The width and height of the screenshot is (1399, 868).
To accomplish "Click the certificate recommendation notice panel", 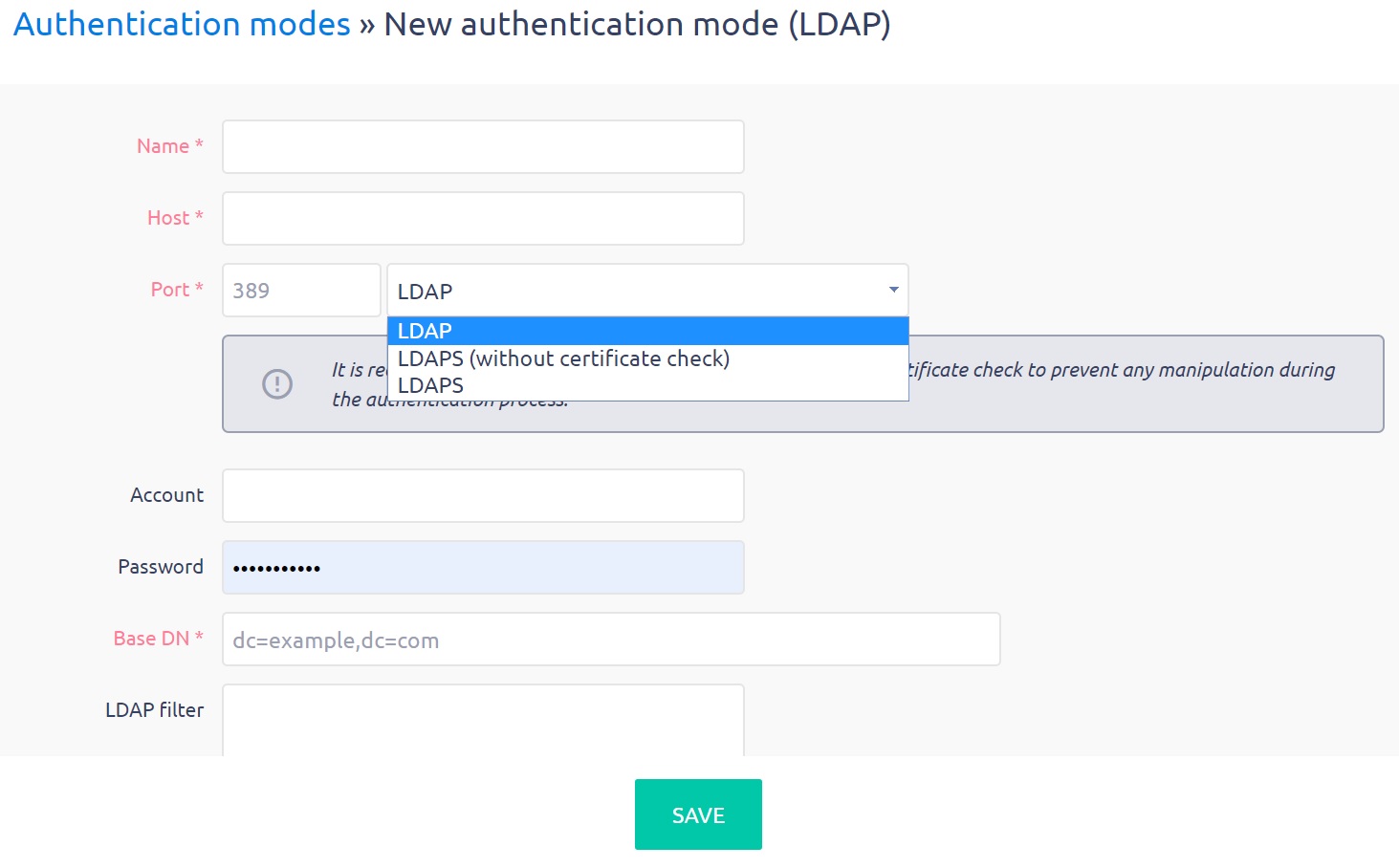I will click(x=1100, y=384).
